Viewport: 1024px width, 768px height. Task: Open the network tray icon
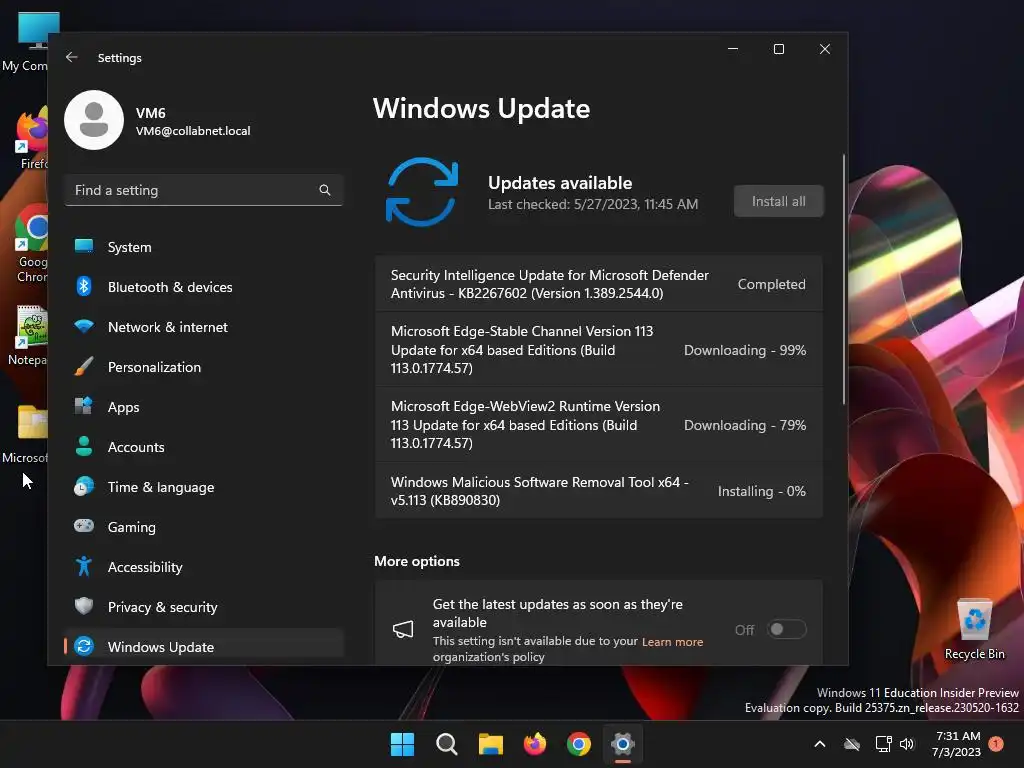click(883, 744)
